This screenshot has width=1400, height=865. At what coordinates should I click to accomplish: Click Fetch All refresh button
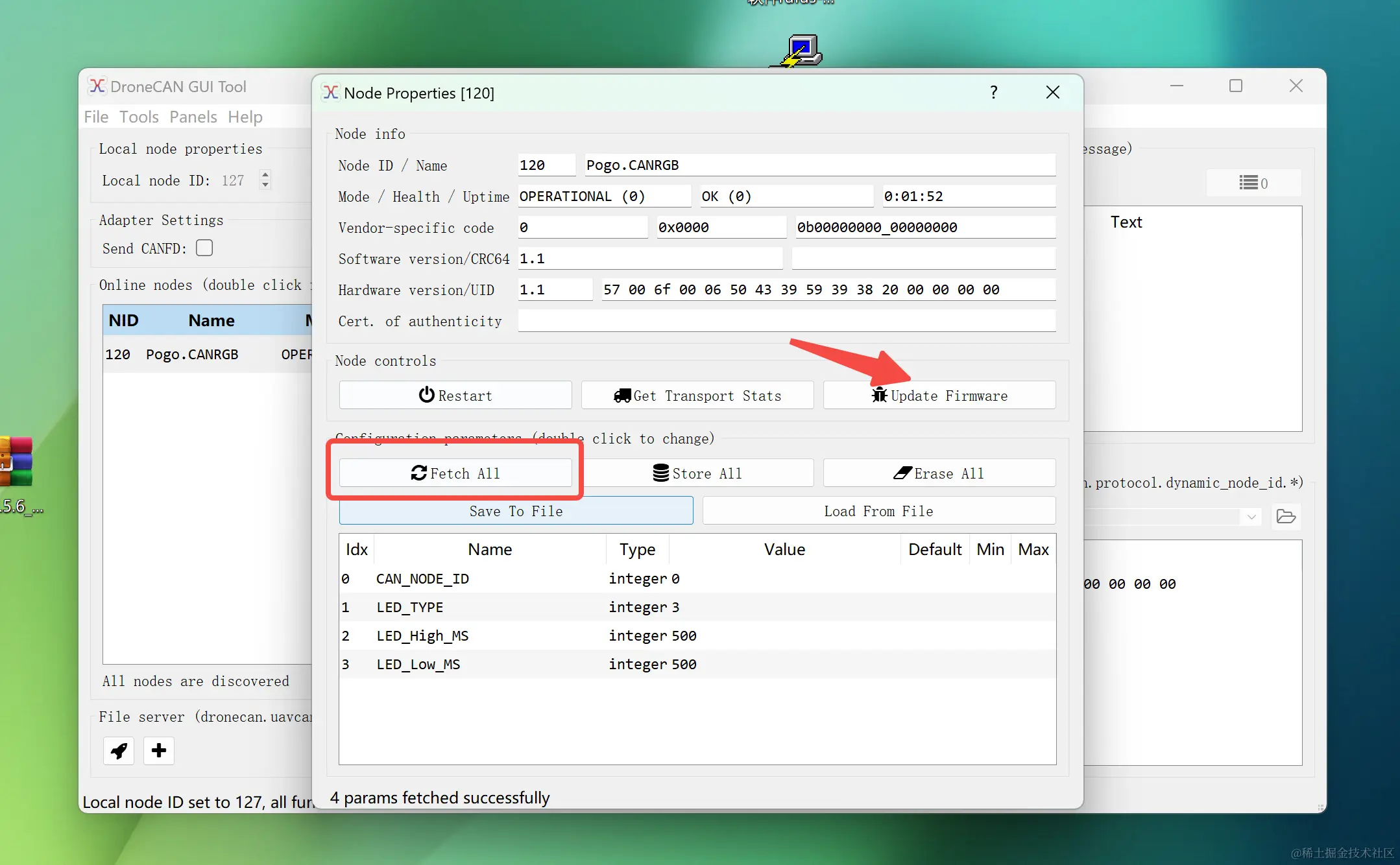click(455, 473)
